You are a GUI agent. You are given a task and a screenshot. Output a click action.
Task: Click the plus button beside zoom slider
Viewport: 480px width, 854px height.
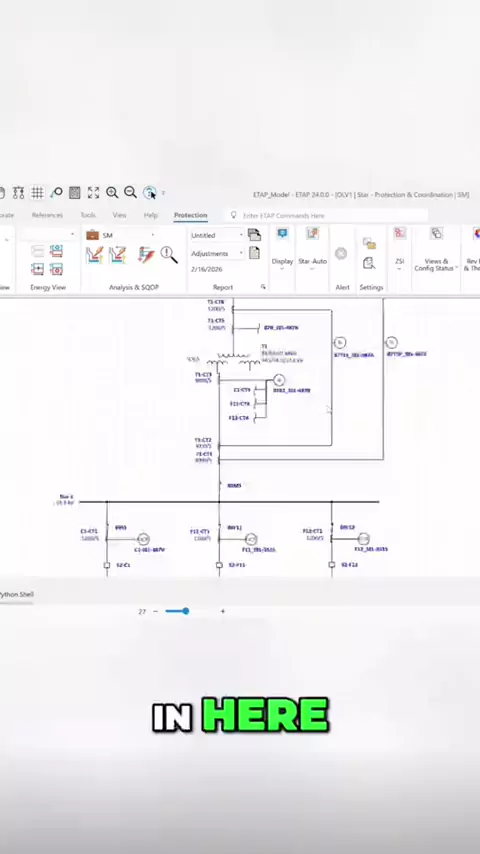point(222,611)
